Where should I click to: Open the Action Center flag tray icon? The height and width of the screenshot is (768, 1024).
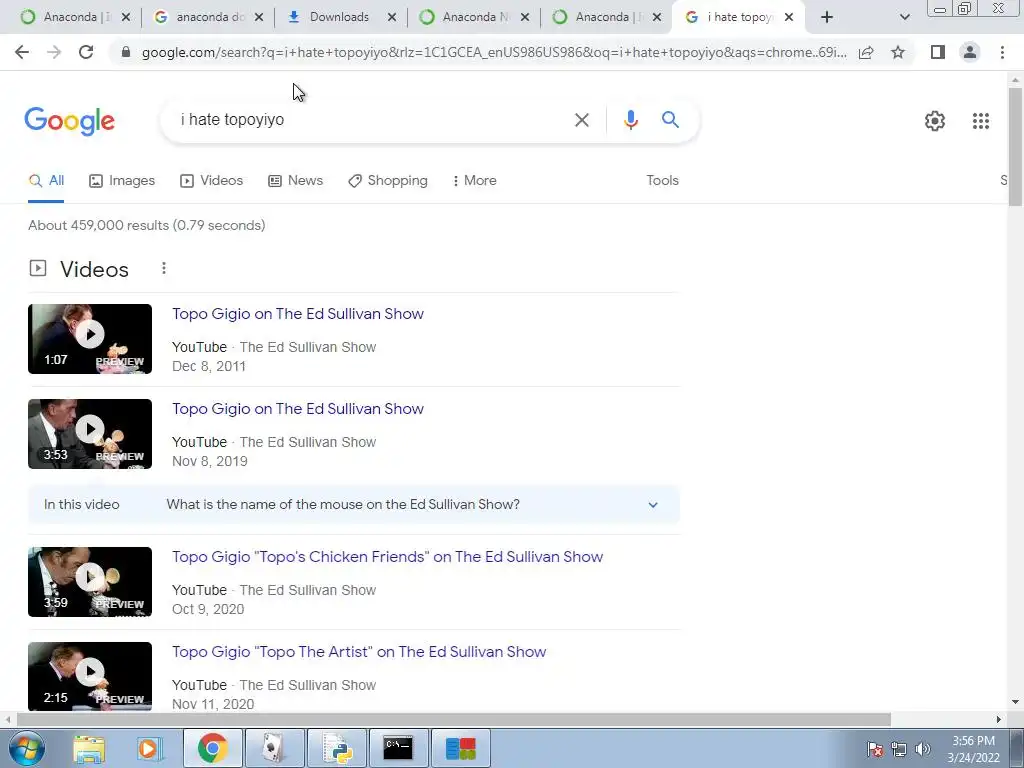coord(875,749)
